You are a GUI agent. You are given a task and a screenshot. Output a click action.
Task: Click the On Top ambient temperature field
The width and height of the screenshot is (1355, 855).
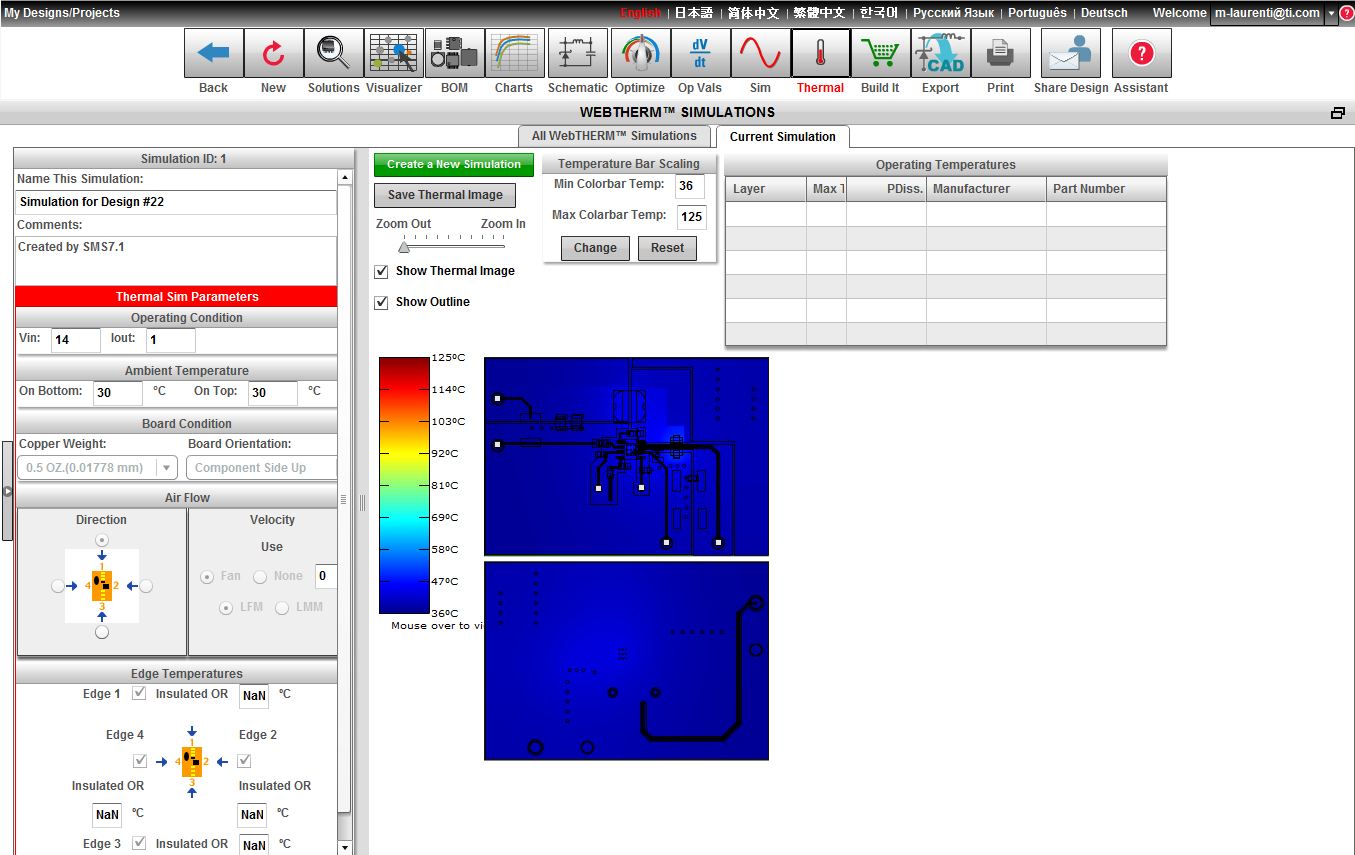coord(273,393)
